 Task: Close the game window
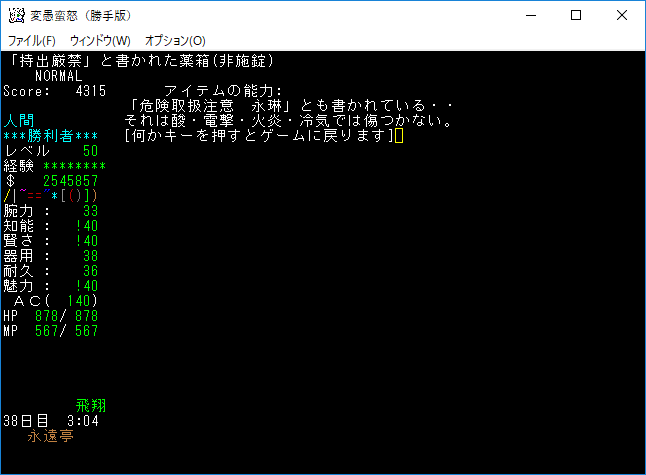(x=622, y=16)
